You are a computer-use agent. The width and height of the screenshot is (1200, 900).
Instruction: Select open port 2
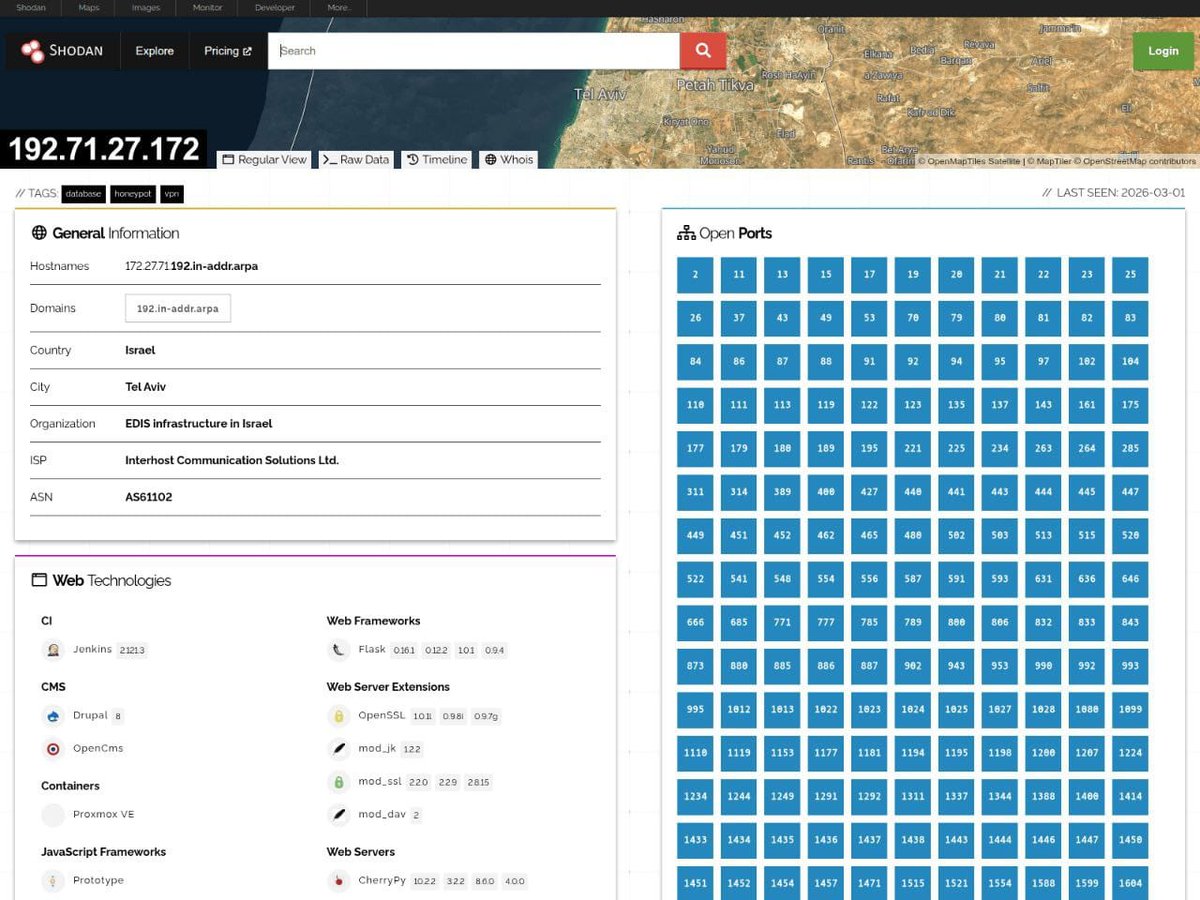point(695,275)
